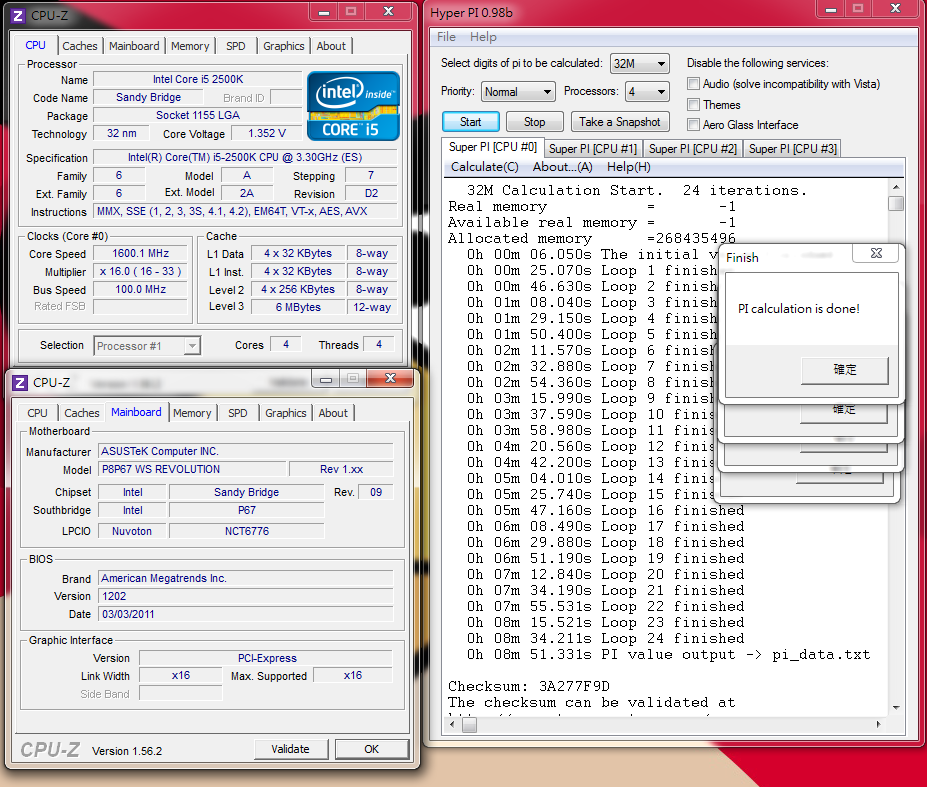Image resolution: width=927 pixels, height=787 pixels.
Task: Click the scroll up arrow of Super PI log
Action: point(896,187)
